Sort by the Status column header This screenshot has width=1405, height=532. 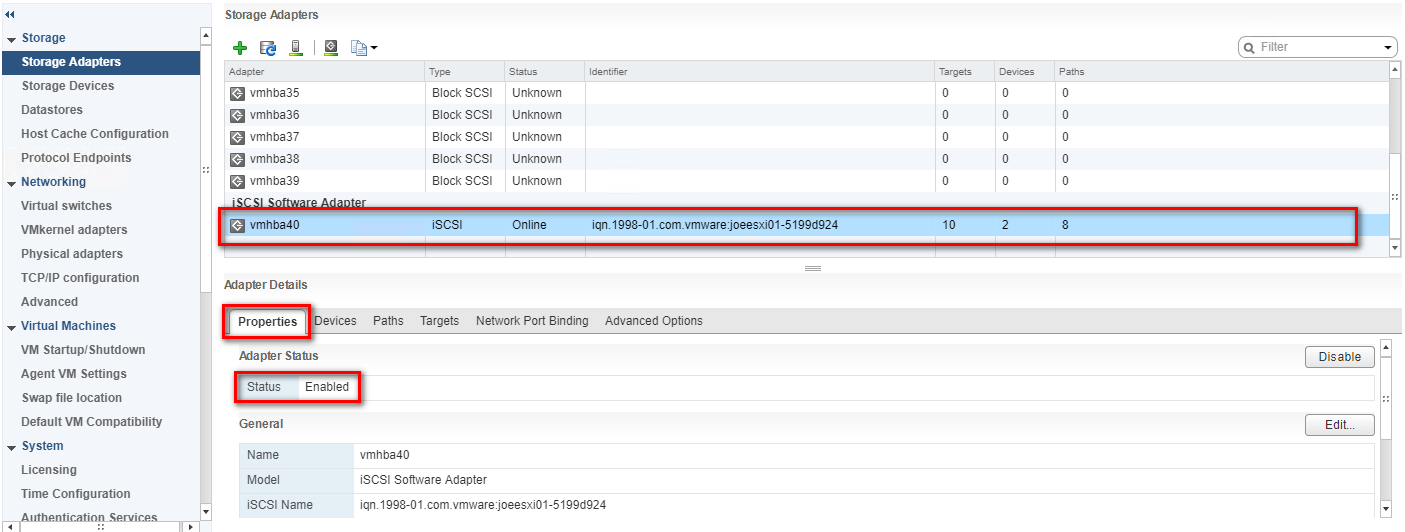[x=545, y=72]
